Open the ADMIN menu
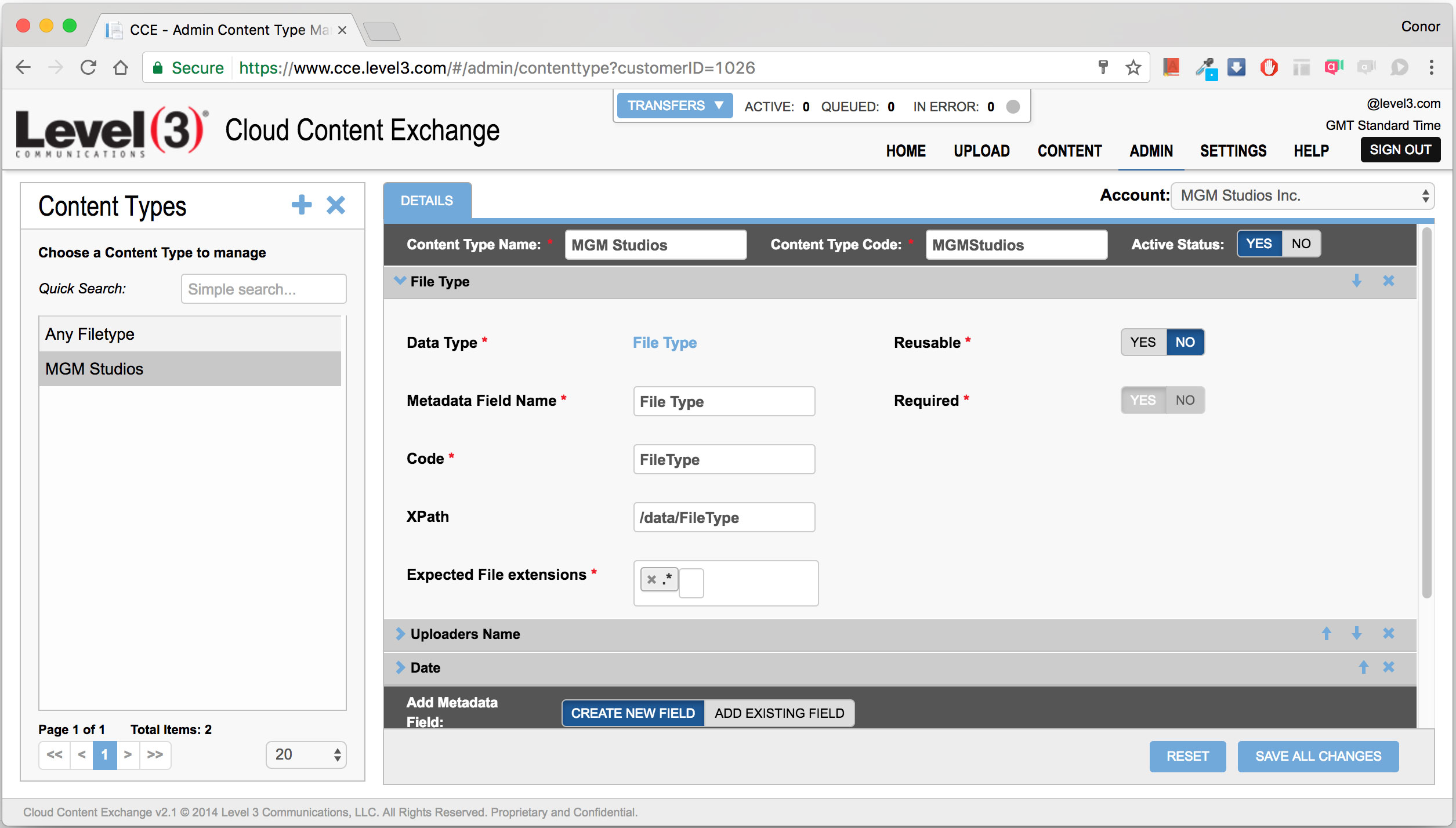 1151,151
